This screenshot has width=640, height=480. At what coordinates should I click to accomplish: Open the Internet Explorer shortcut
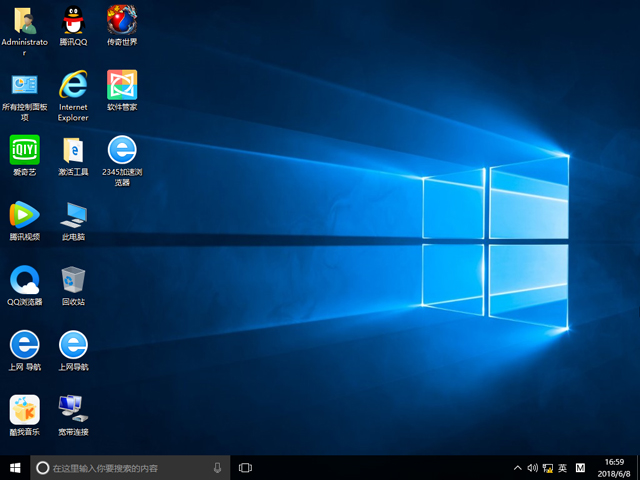[73, 85]
